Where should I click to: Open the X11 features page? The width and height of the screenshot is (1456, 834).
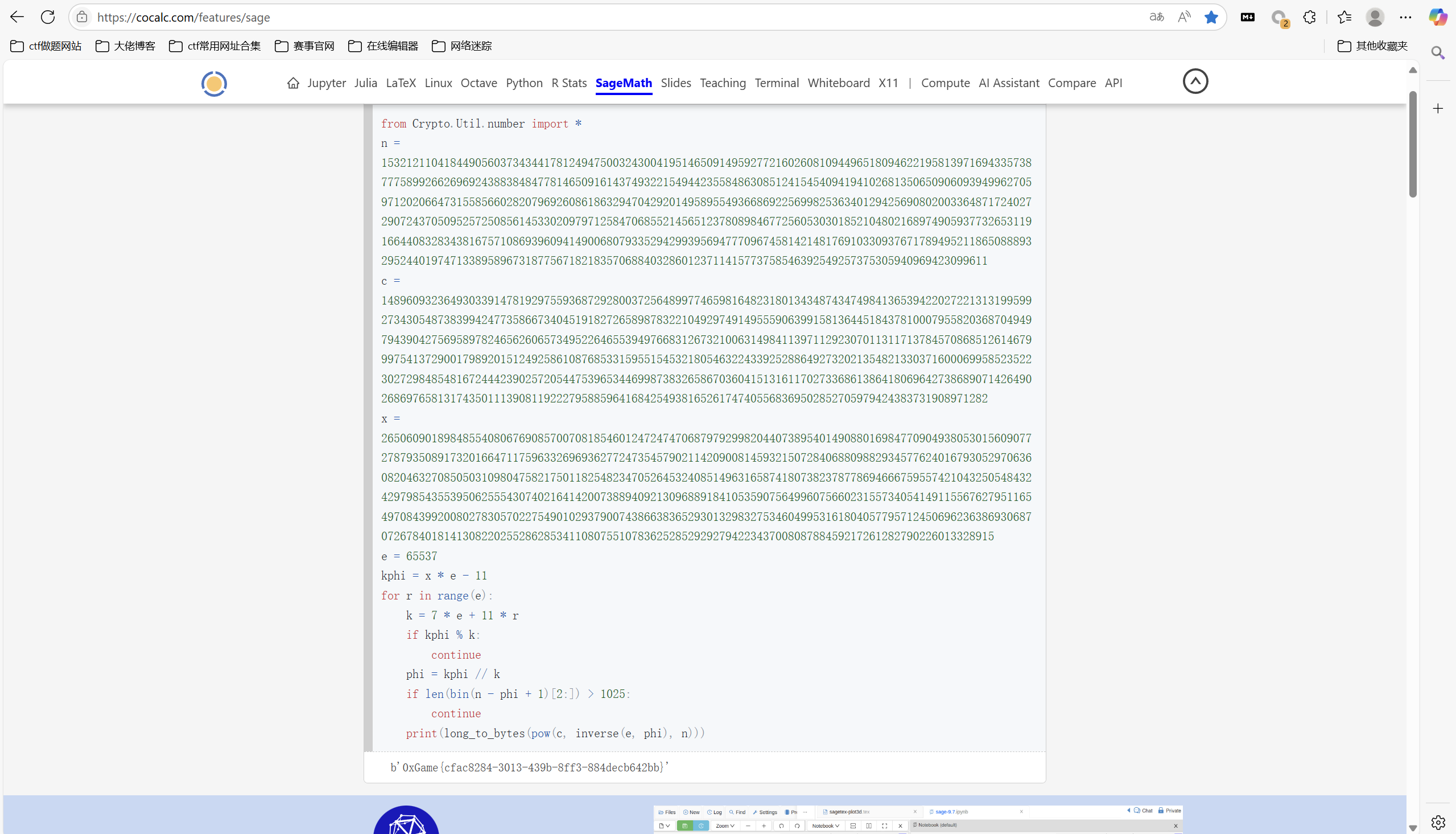coord(888,83)
